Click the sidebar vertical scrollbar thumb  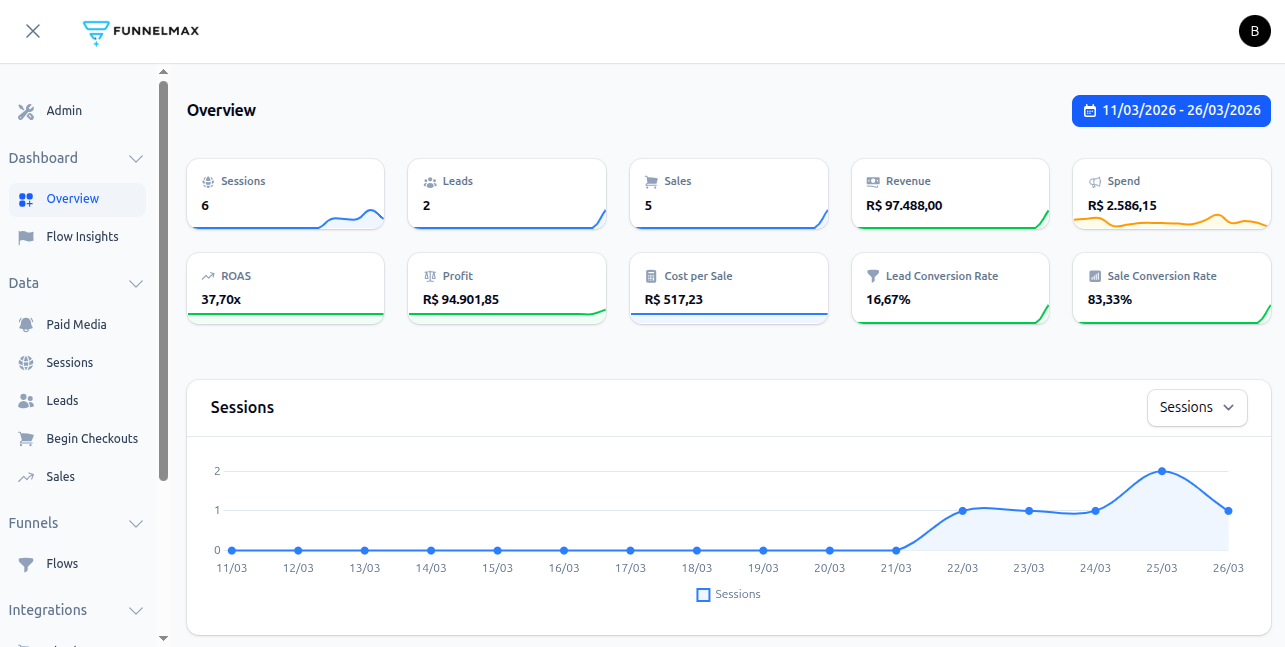[163, 280]
